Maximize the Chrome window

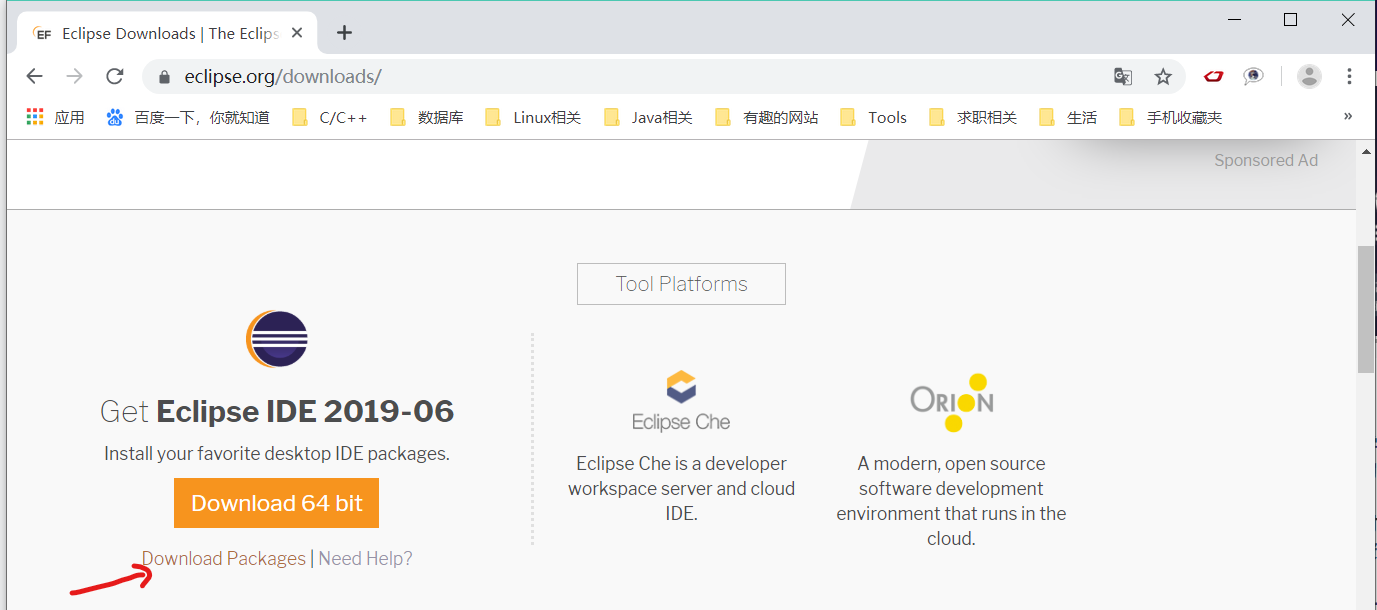point(1291,19)
